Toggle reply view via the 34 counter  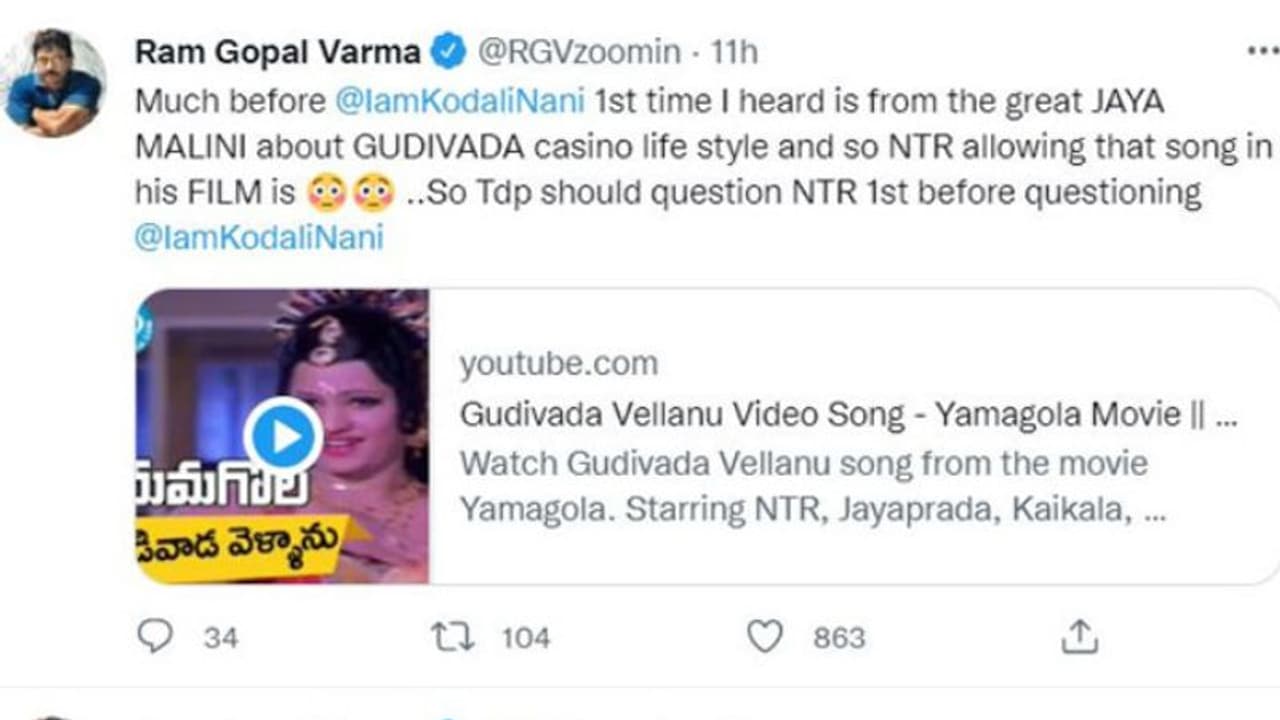pyautogui.click(x=220, y=636)
